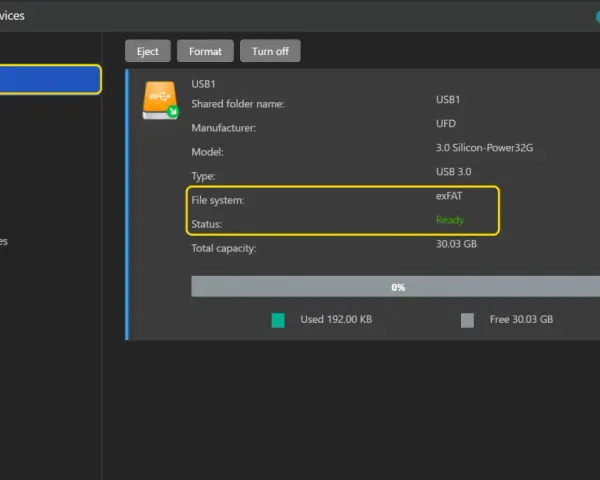Click the 30.03 GB total capacity value
The image size is (600, 480).
(x=457, y=244)
